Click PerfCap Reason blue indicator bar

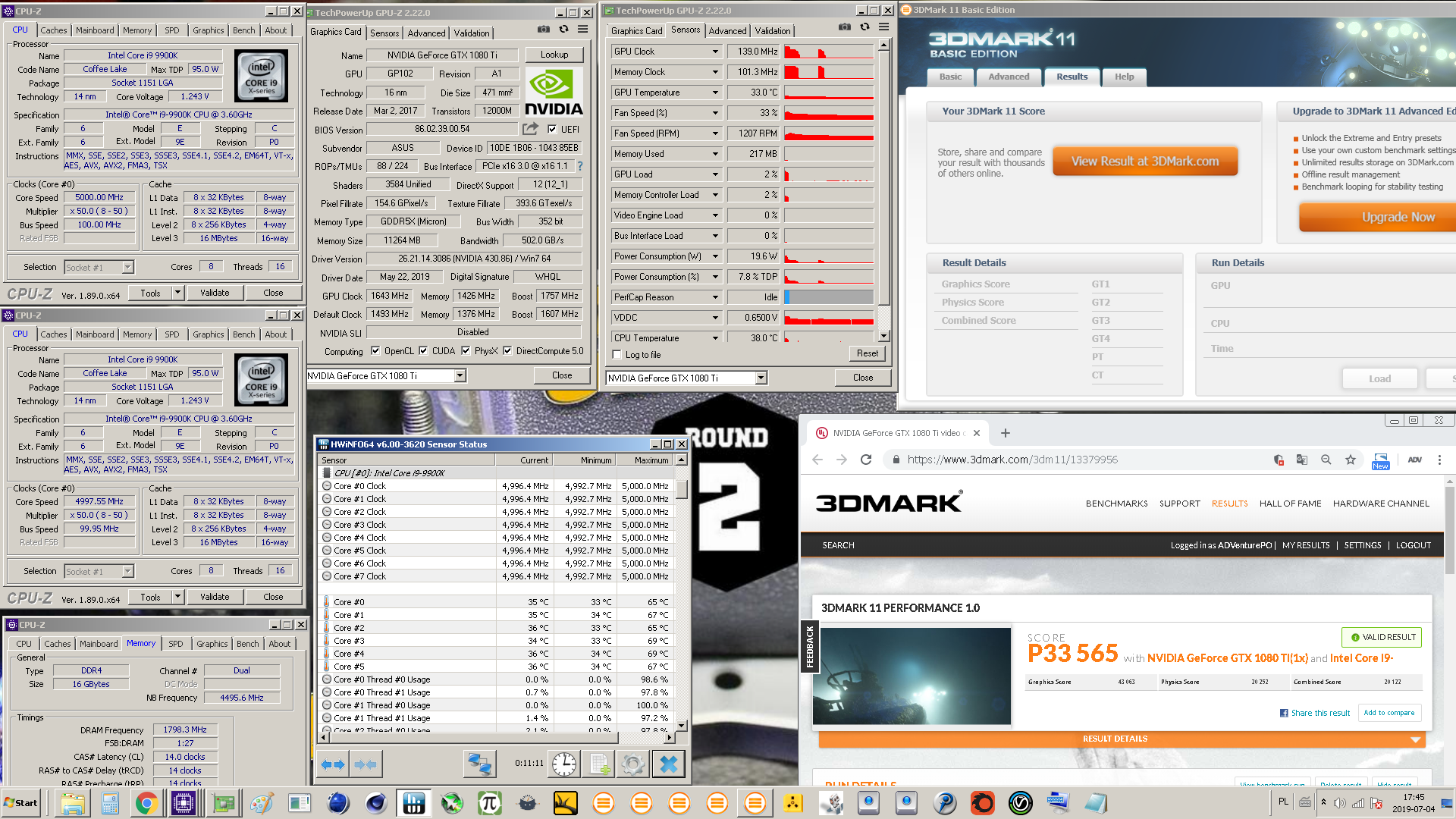pyautogui.click(x=787, y=297)
